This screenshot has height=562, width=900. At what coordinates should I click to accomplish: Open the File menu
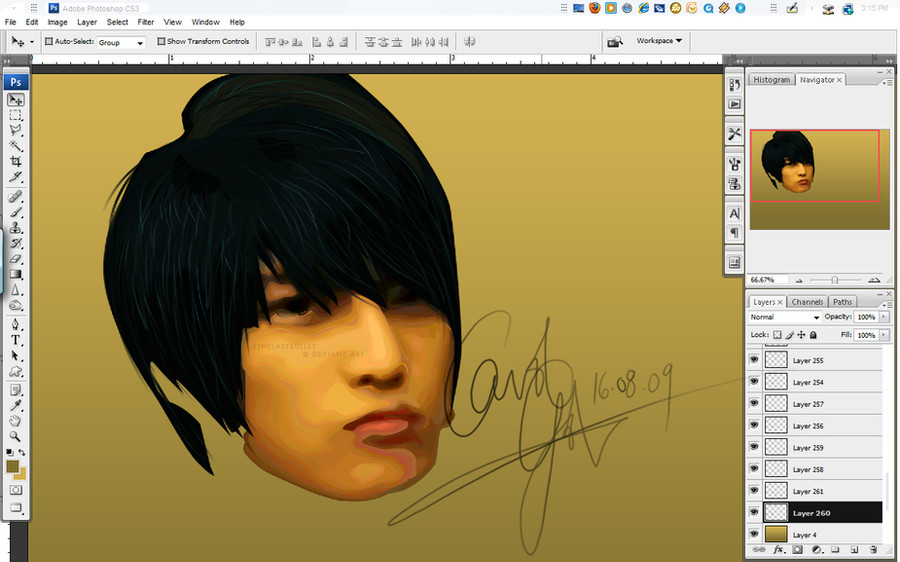click(x=10, y=22)
